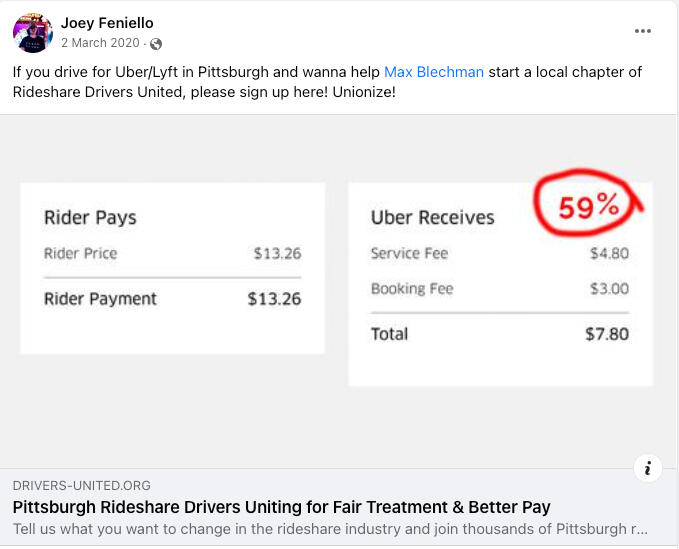Click the $7.80 total amount

click(607, 334)
